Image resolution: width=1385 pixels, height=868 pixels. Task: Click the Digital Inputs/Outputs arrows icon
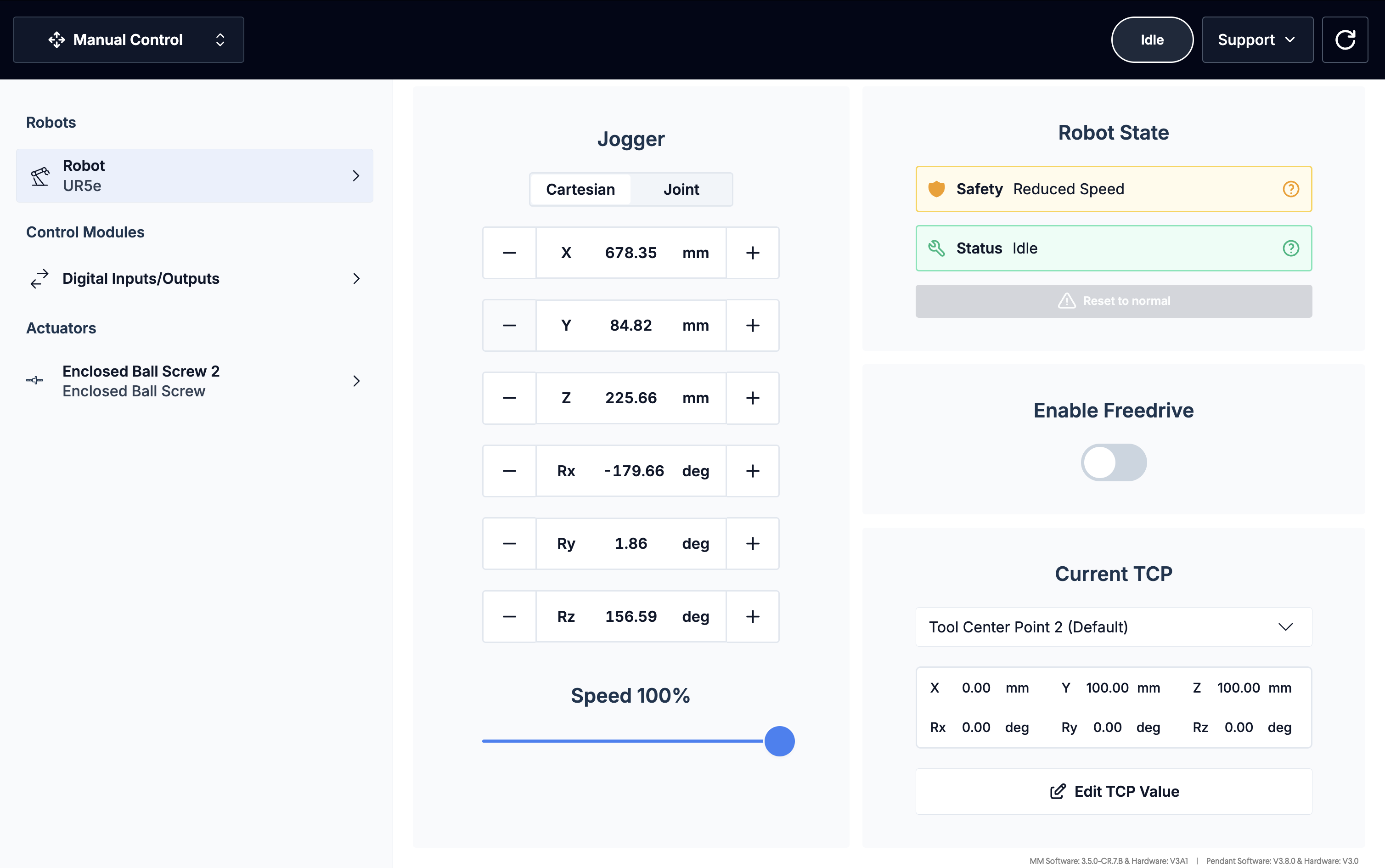click(39, 279)
